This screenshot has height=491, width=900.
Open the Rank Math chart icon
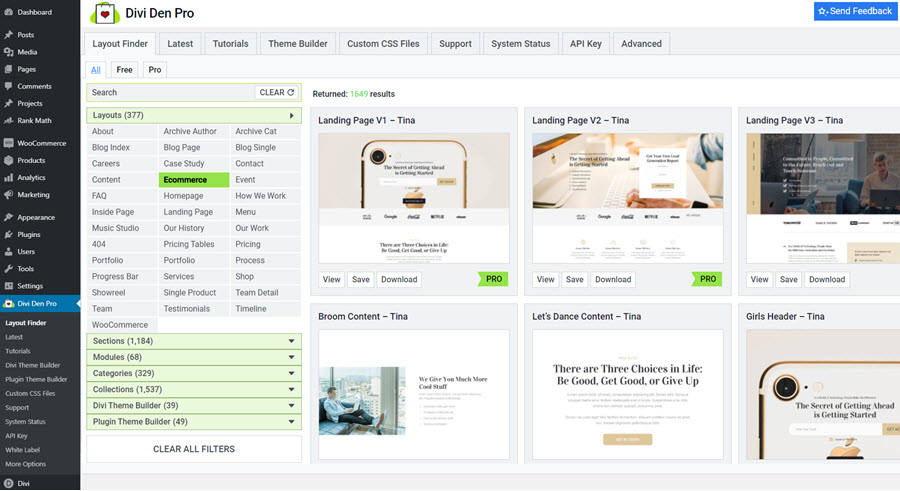point(8,121)
